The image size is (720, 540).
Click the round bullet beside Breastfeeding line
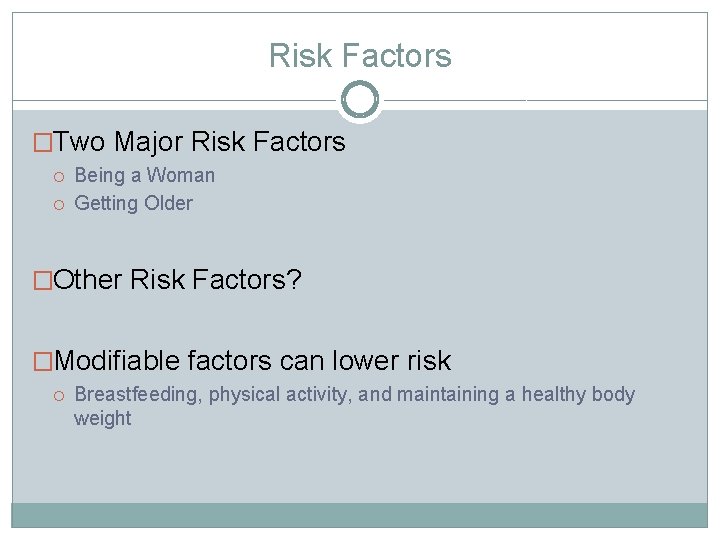click(x=60, y=395)
